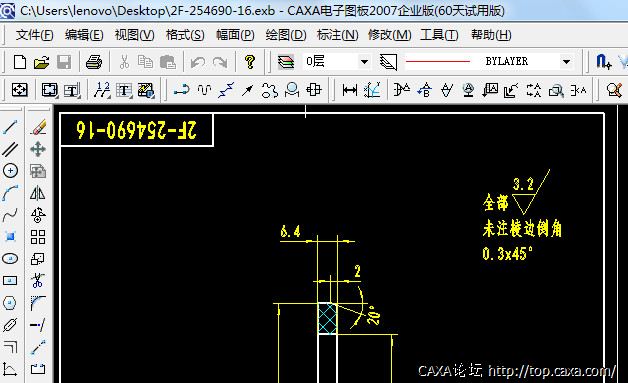Pick the eraser tool in sidebar
Screen dimensions: 628x383
[38, 127]
